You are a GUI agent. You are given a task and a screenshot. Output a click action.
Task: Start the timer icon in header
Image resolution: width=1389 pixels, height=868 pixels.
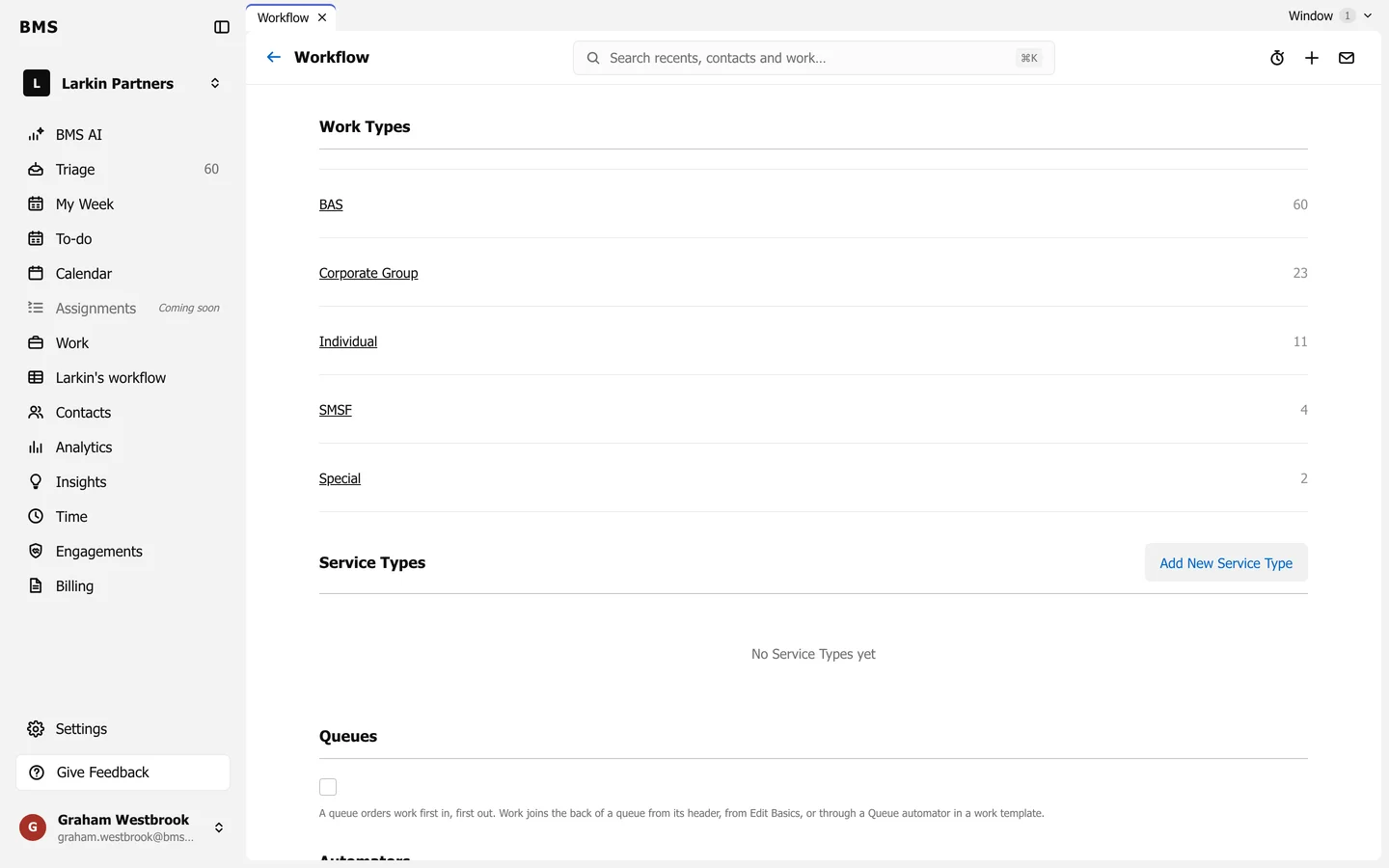1277,58
